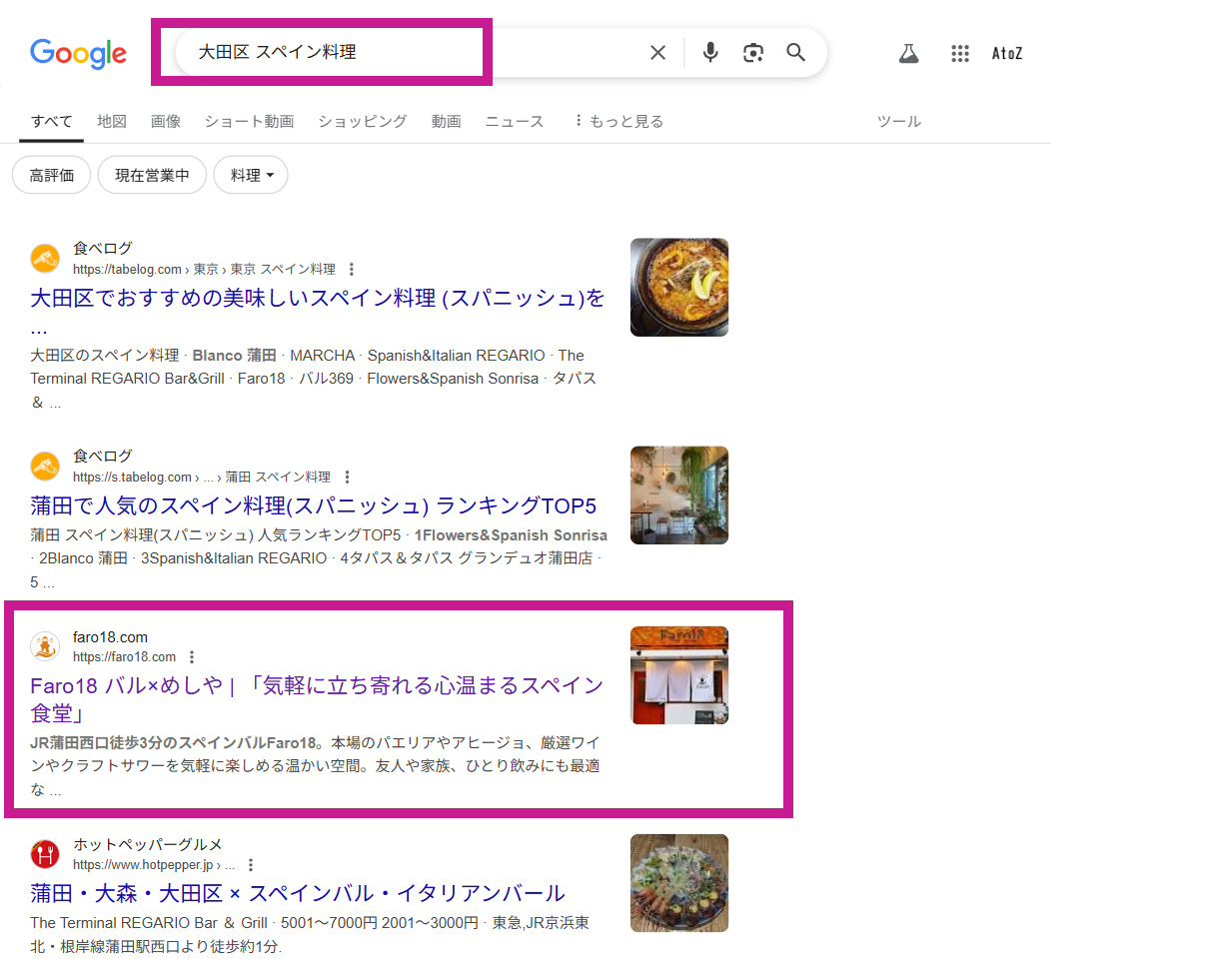1209x980 pixels.
Task: Open Search Labs flask icon
Action: point(908,54)
